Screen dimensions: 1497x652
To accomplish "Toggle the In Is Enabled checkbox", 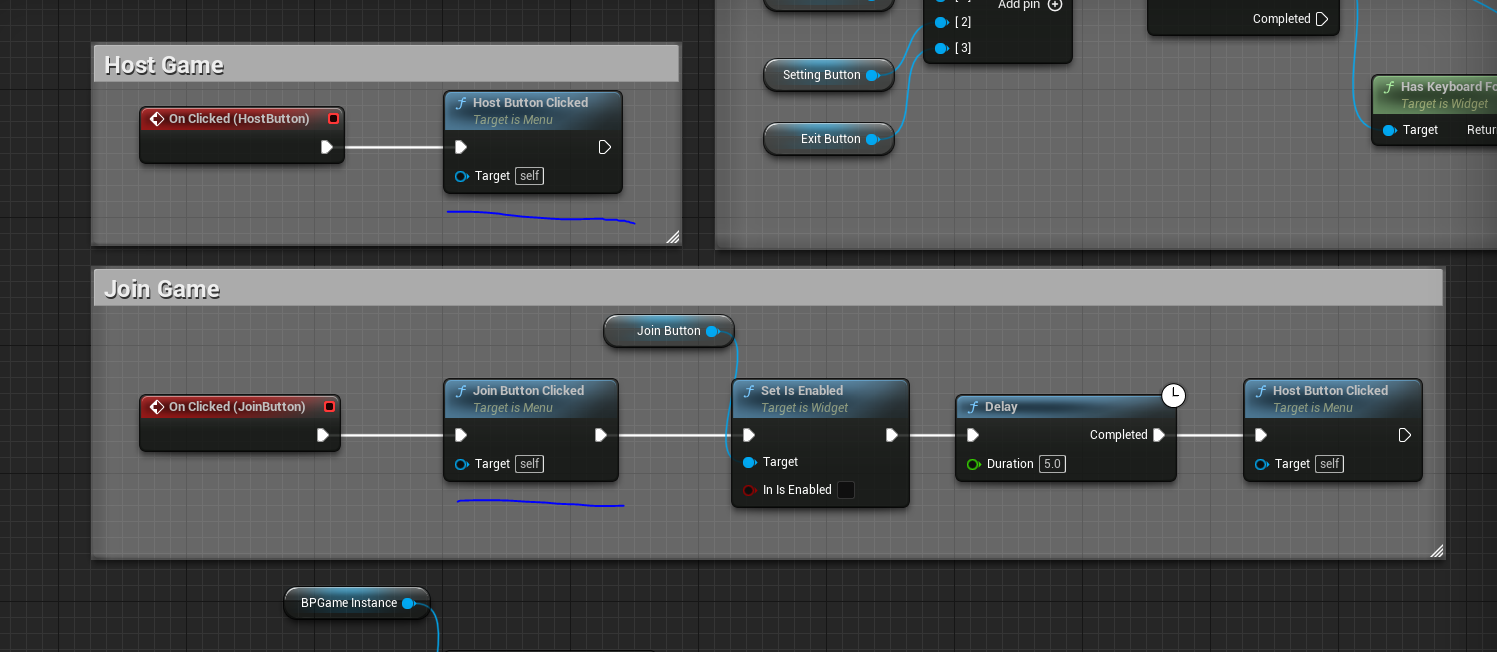I will pos(845,490).
